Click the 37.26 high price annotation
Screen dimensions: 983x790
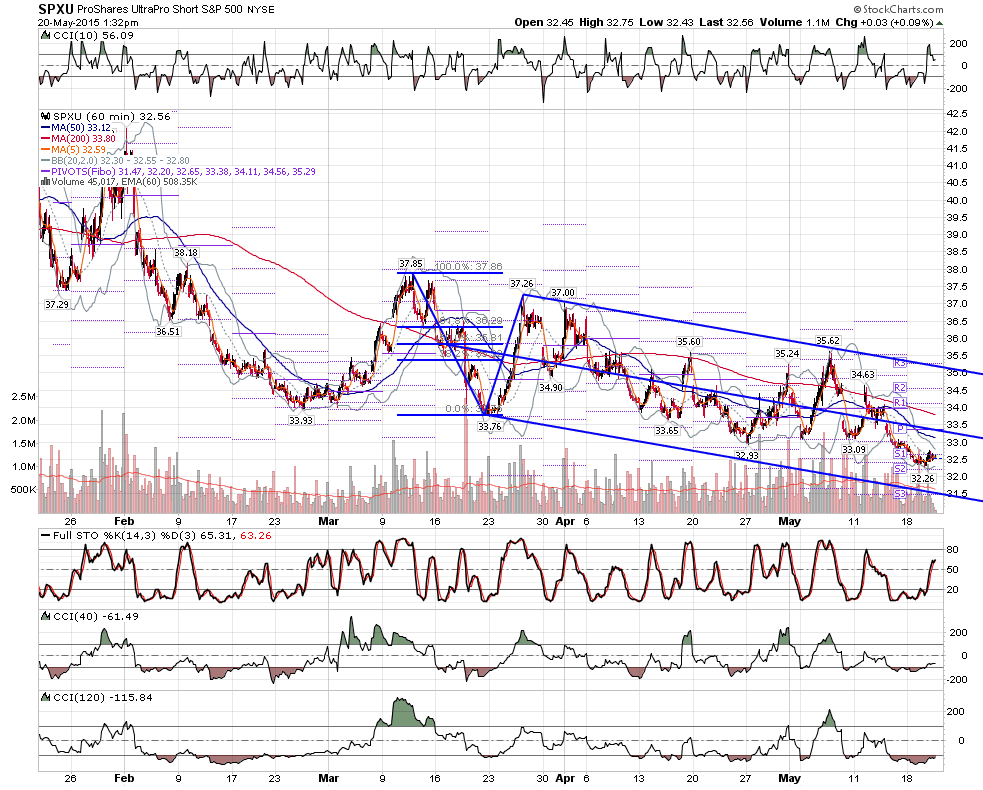522,284
